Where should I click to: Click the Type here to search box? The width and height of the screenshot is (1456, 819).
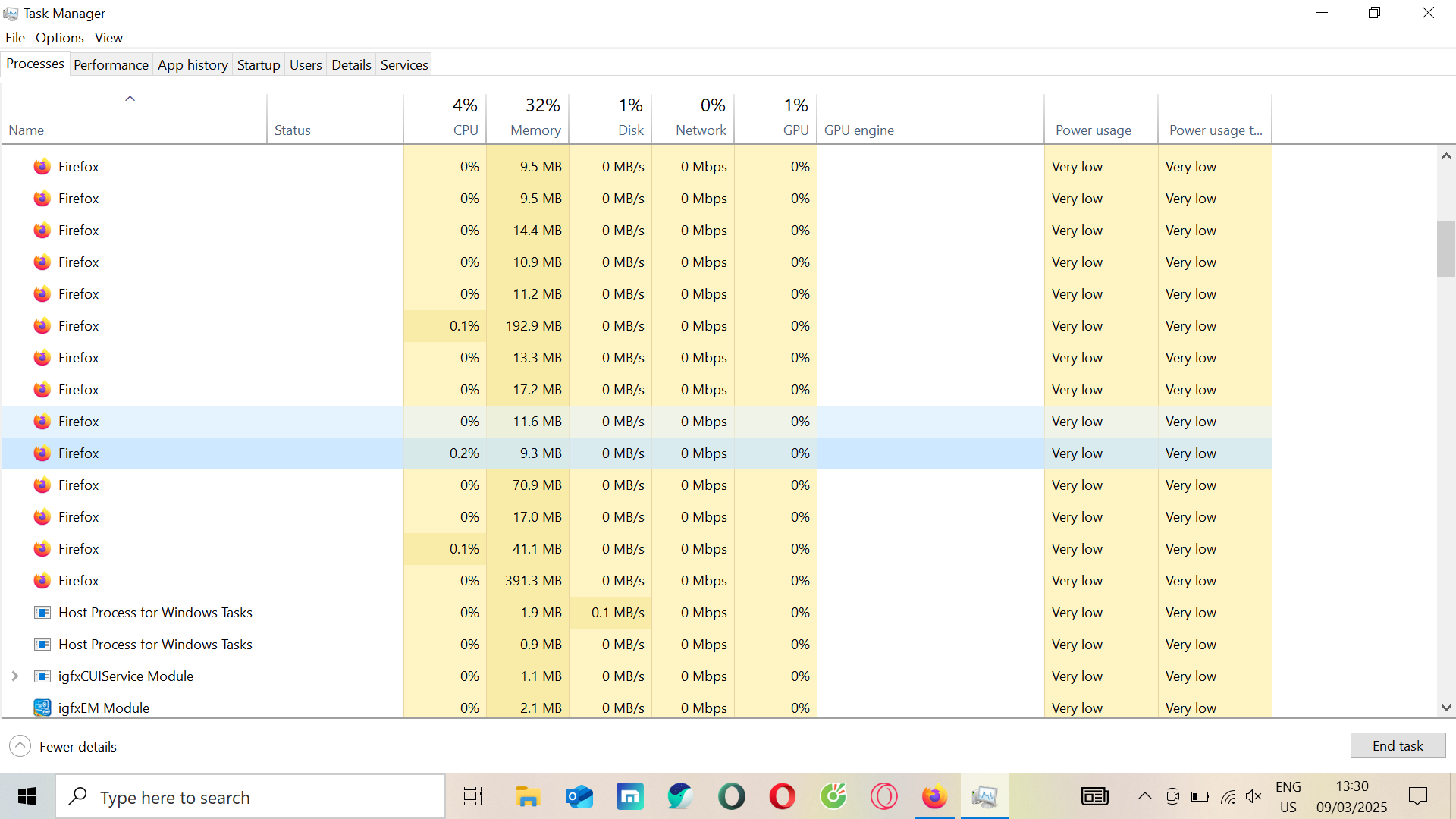(x=250, y=797)
